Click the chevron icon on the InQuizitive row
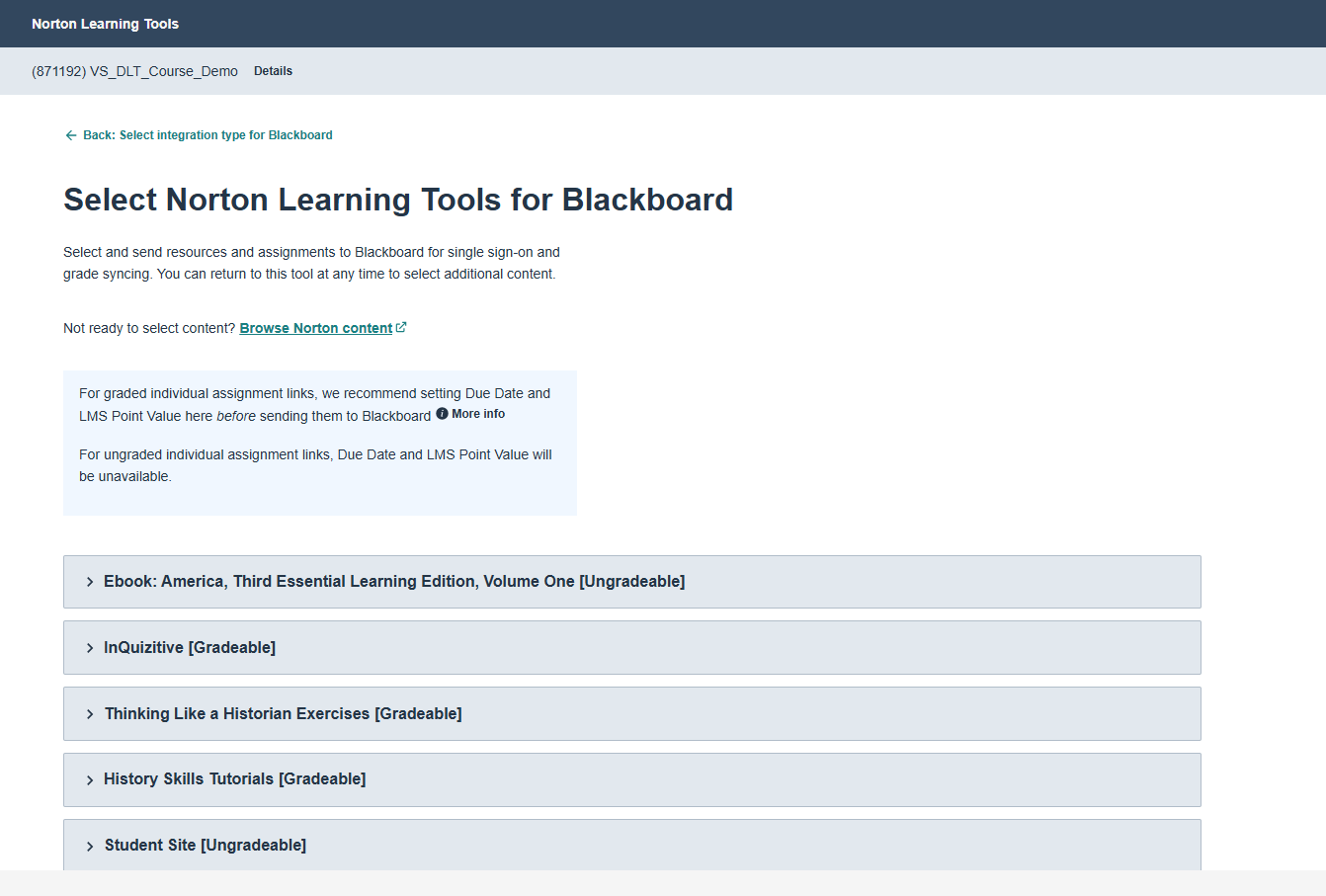The width and height of the screenshot is (1326, 896). coord(90,647)
